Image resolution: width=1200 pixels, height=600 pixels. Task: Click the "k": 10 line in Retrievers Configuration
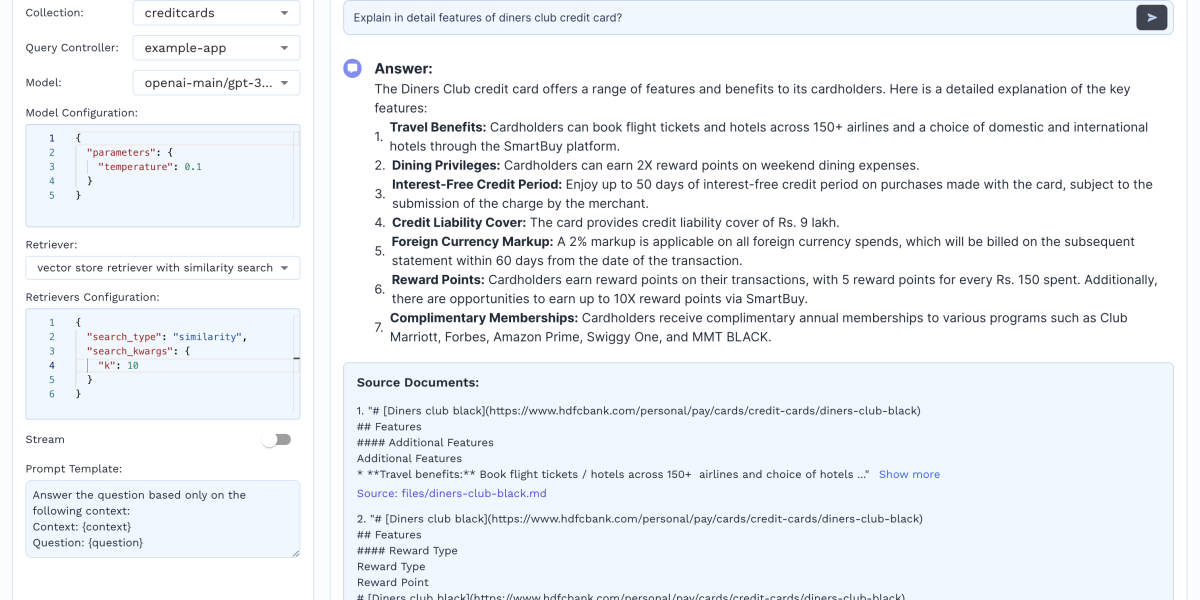(x=118, y=366)
